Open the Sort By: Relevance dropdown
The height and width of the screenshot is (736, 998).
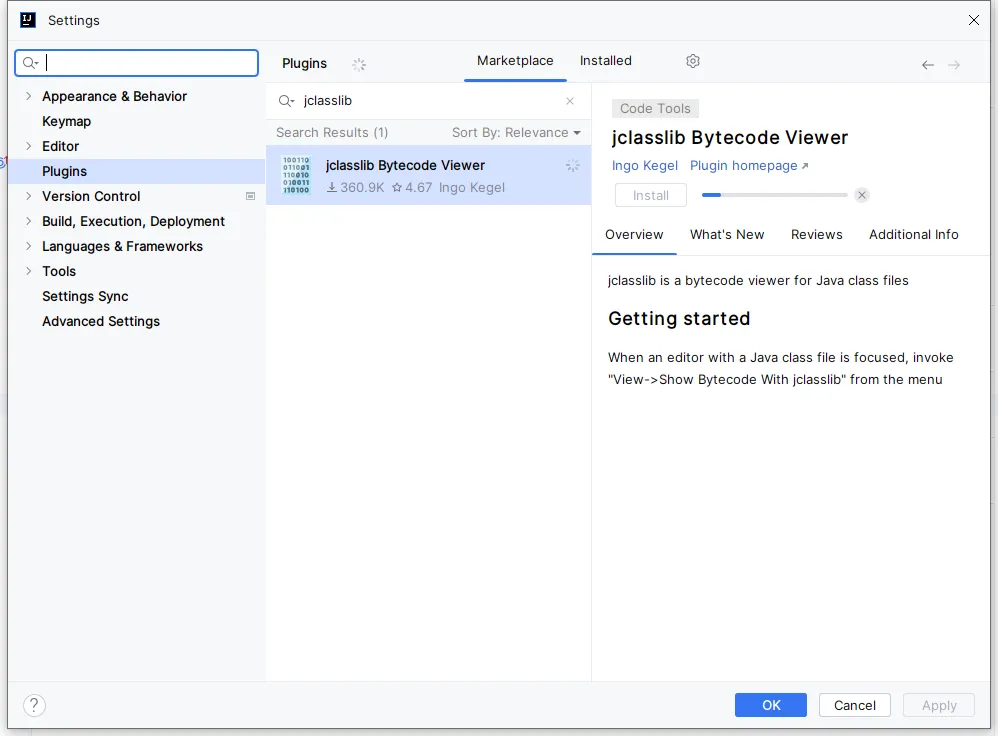[516, 132]
